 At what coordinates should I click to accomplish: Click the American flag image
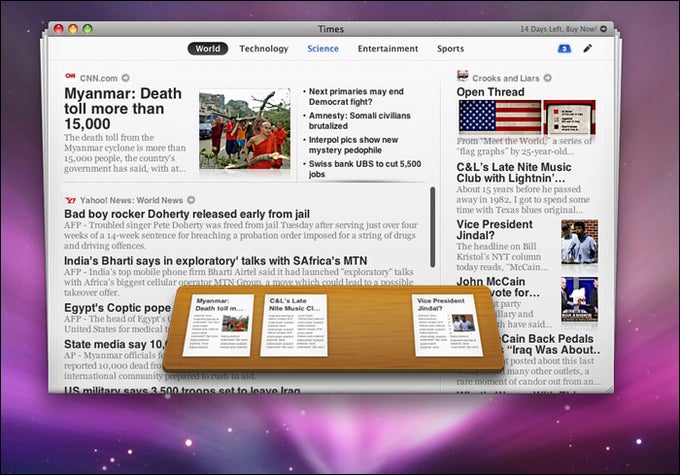[x=500, y=116]
